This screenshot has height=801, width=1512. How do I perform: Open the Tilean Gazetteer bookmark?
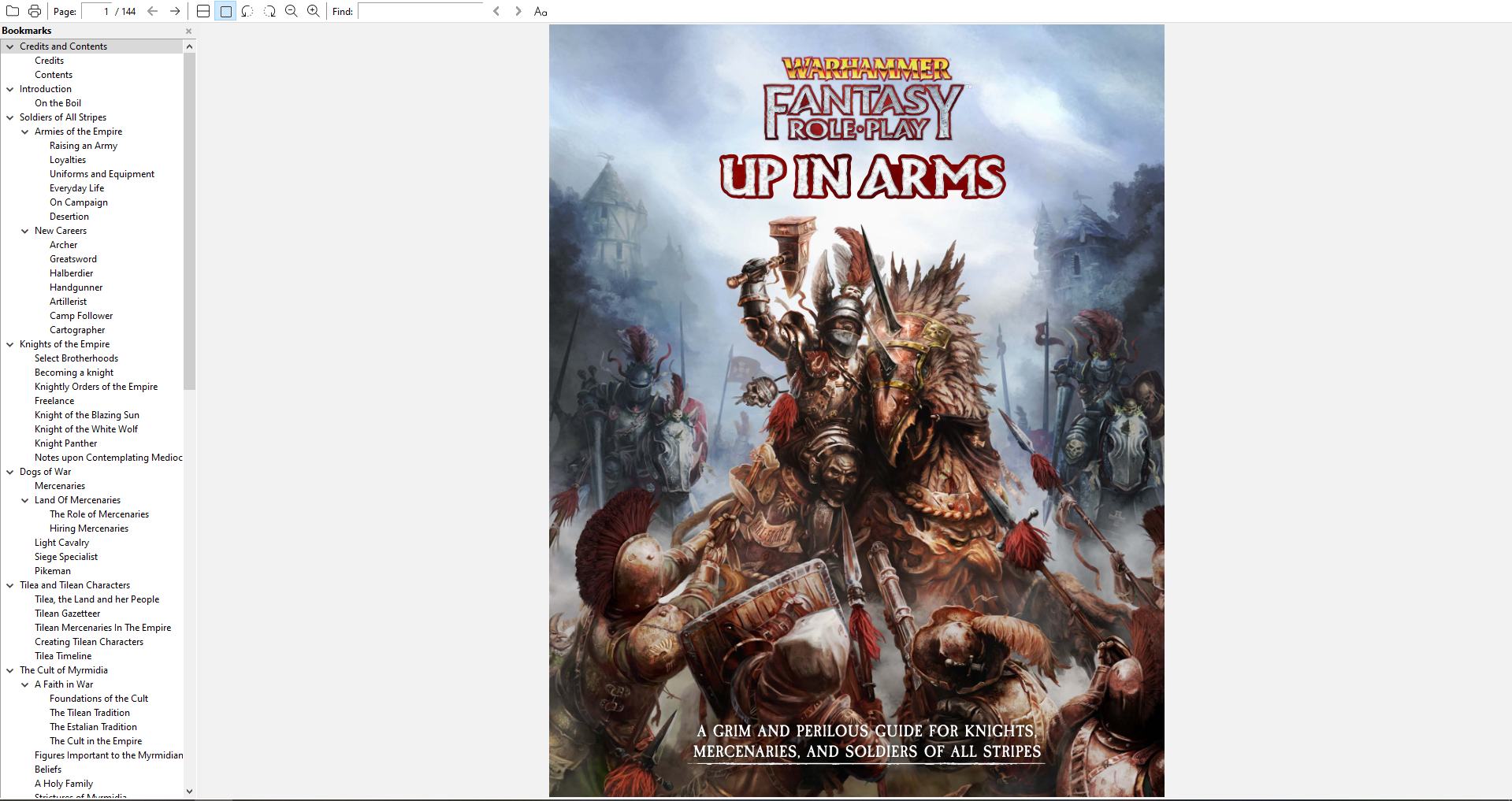tap(67, 614)
